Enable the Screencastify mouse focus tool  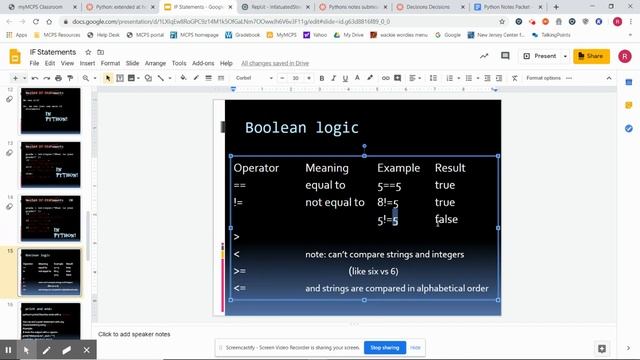pyautogui.click(x=27, y=350)
